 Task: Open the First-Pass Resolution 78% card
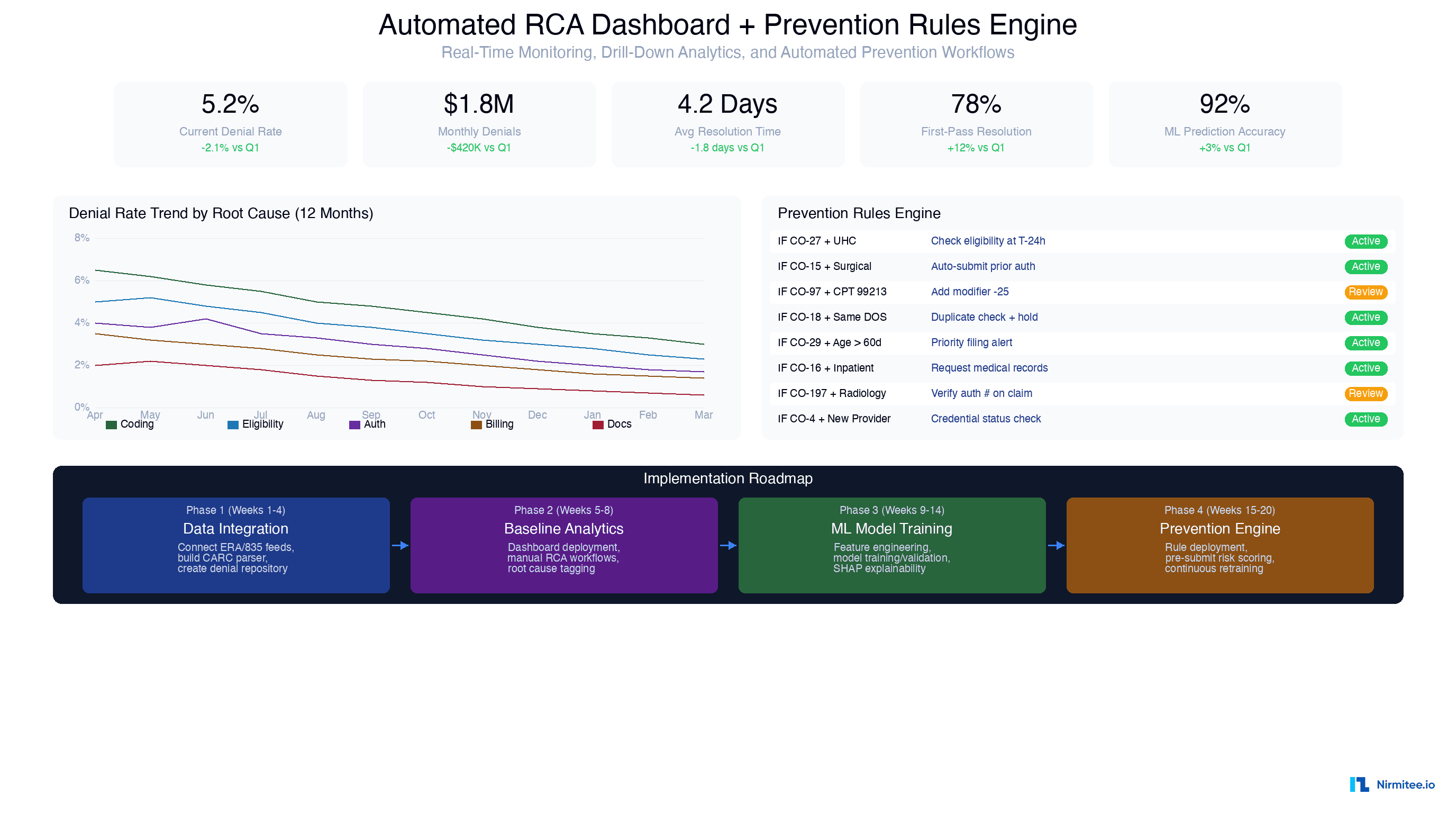976,124
